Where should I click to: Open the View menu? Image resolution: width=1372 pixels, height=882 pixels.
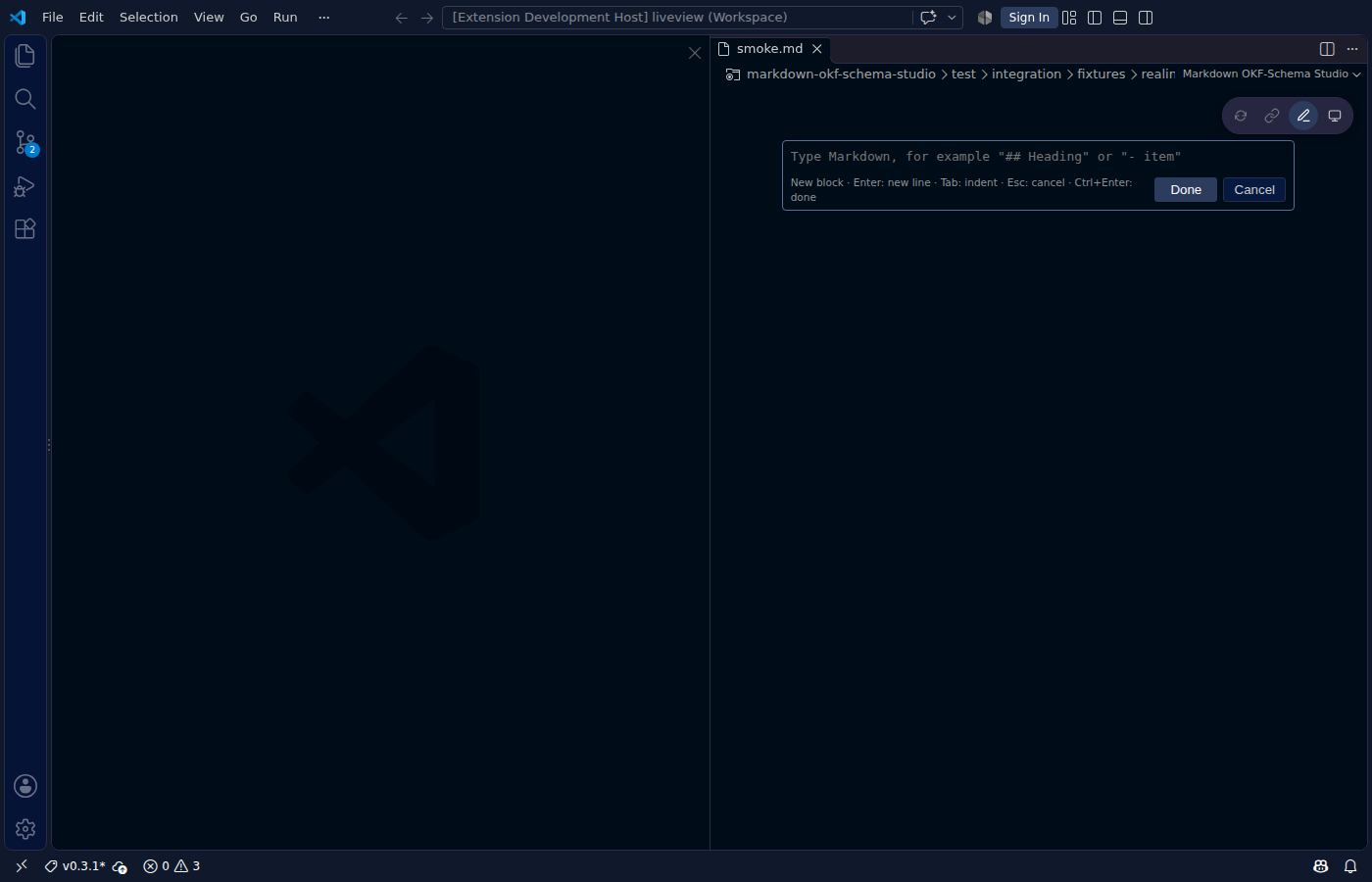209,18
